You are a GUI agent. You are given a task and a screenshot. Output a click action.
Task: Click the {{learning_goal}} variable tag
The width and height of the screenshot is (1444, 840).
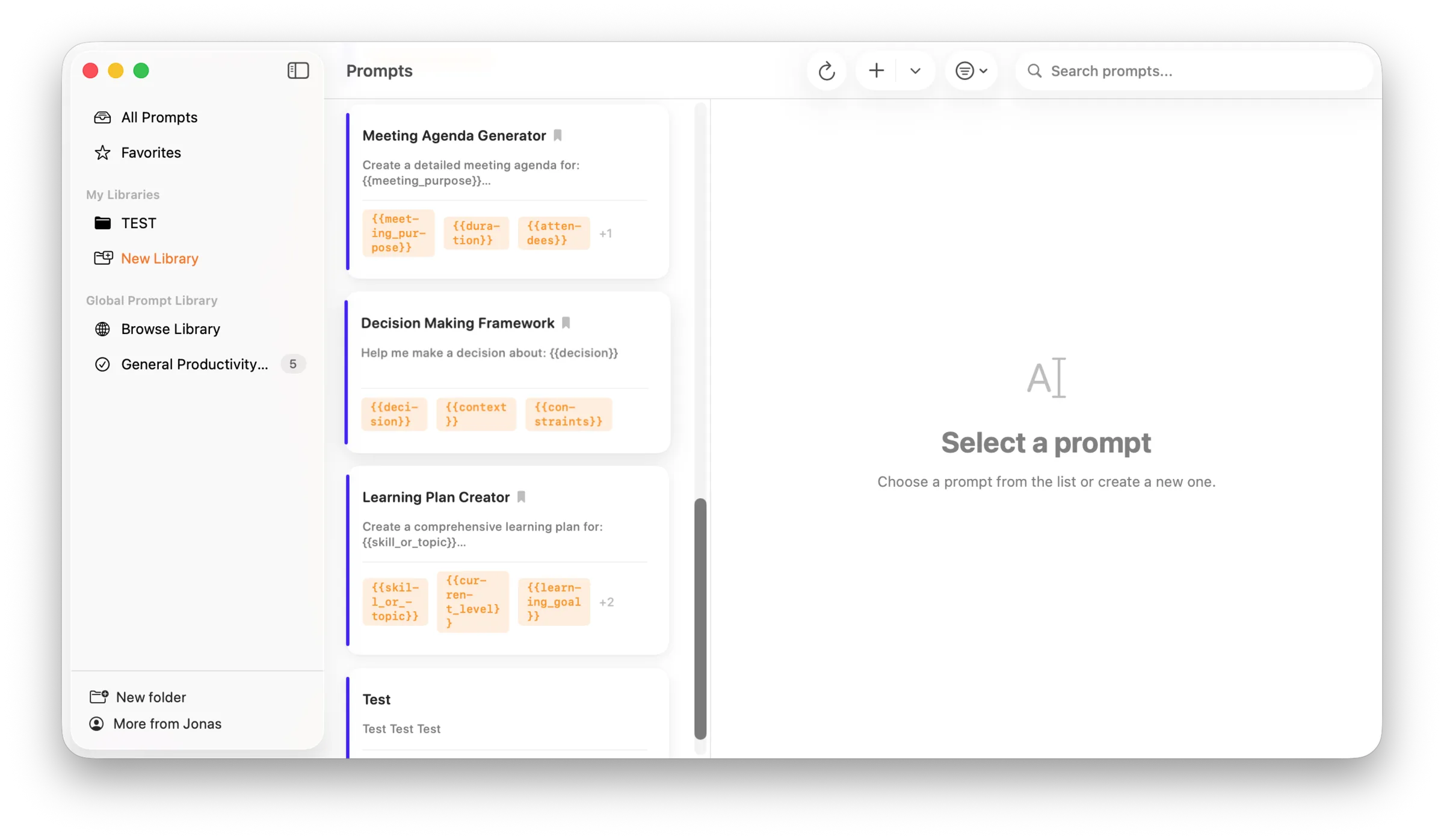tap(554, 602)
